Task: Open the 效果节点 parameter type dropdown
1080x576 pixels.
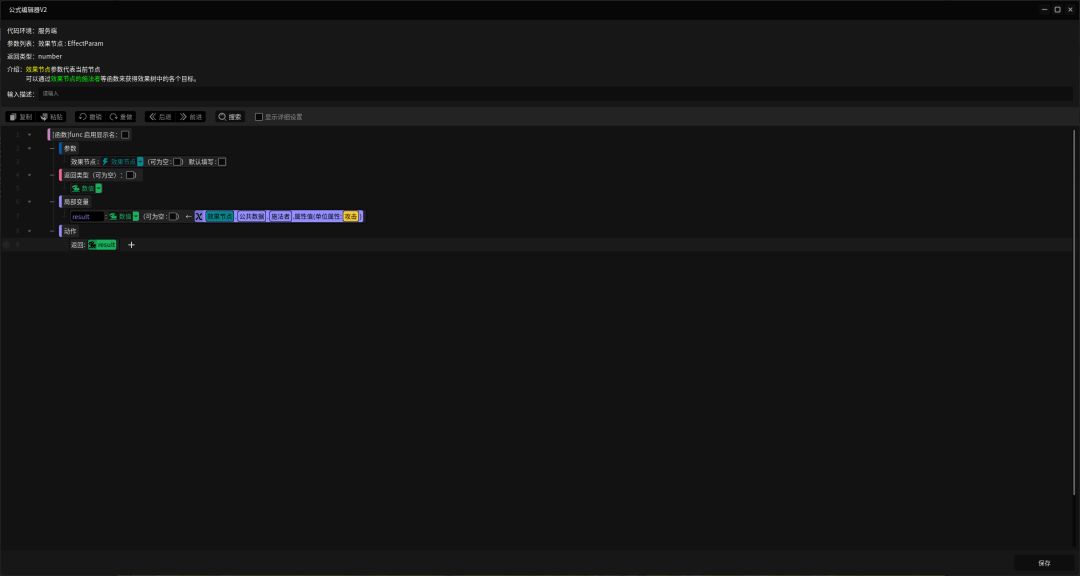Action: pos(140,162)
